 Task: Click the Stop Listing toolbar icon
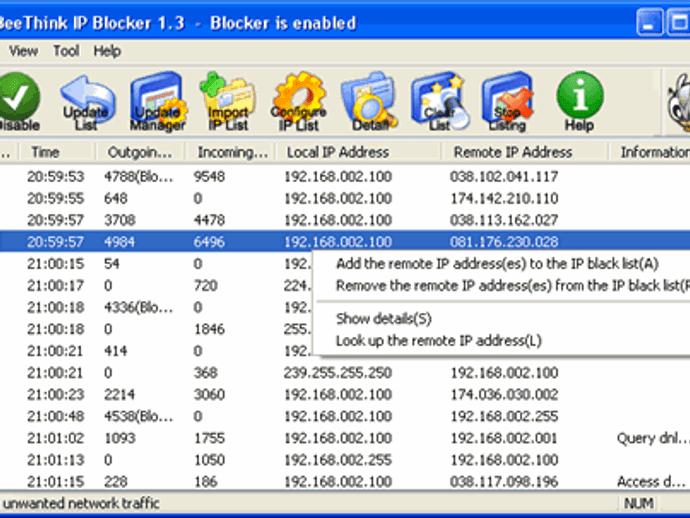(x=508, y=102)
